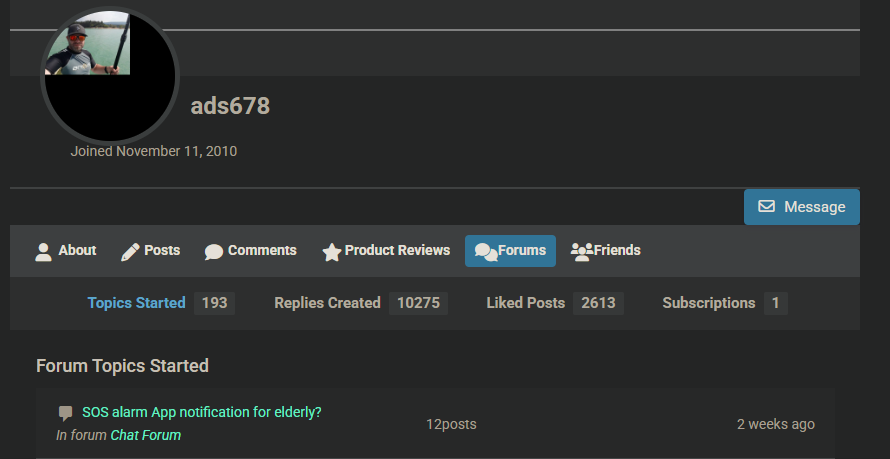The height and width of the screenshot is (459, 890).
Task: Select the pencil icon for Posts
Action: tap(130, 251)
